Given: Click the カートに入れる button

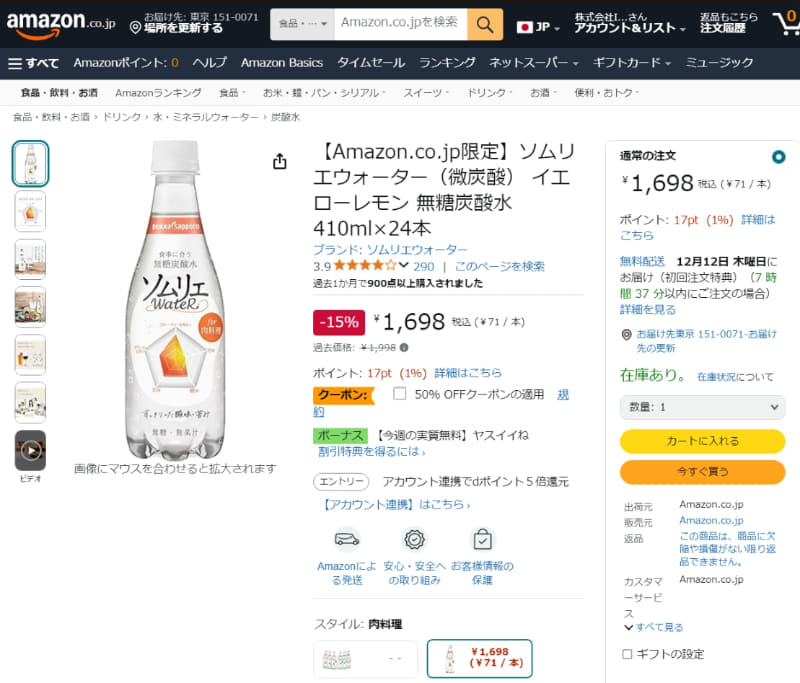Looking at the screenshot, I should 702,441.
